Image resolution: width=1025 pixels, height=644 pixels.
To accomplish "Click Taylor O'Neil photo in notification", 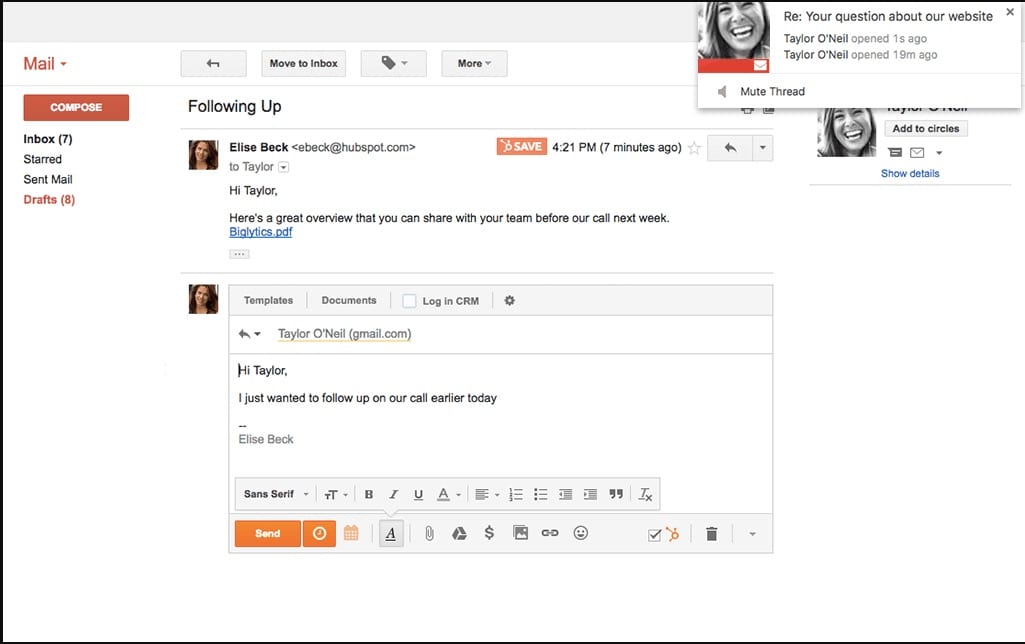I will pos(733,37).
